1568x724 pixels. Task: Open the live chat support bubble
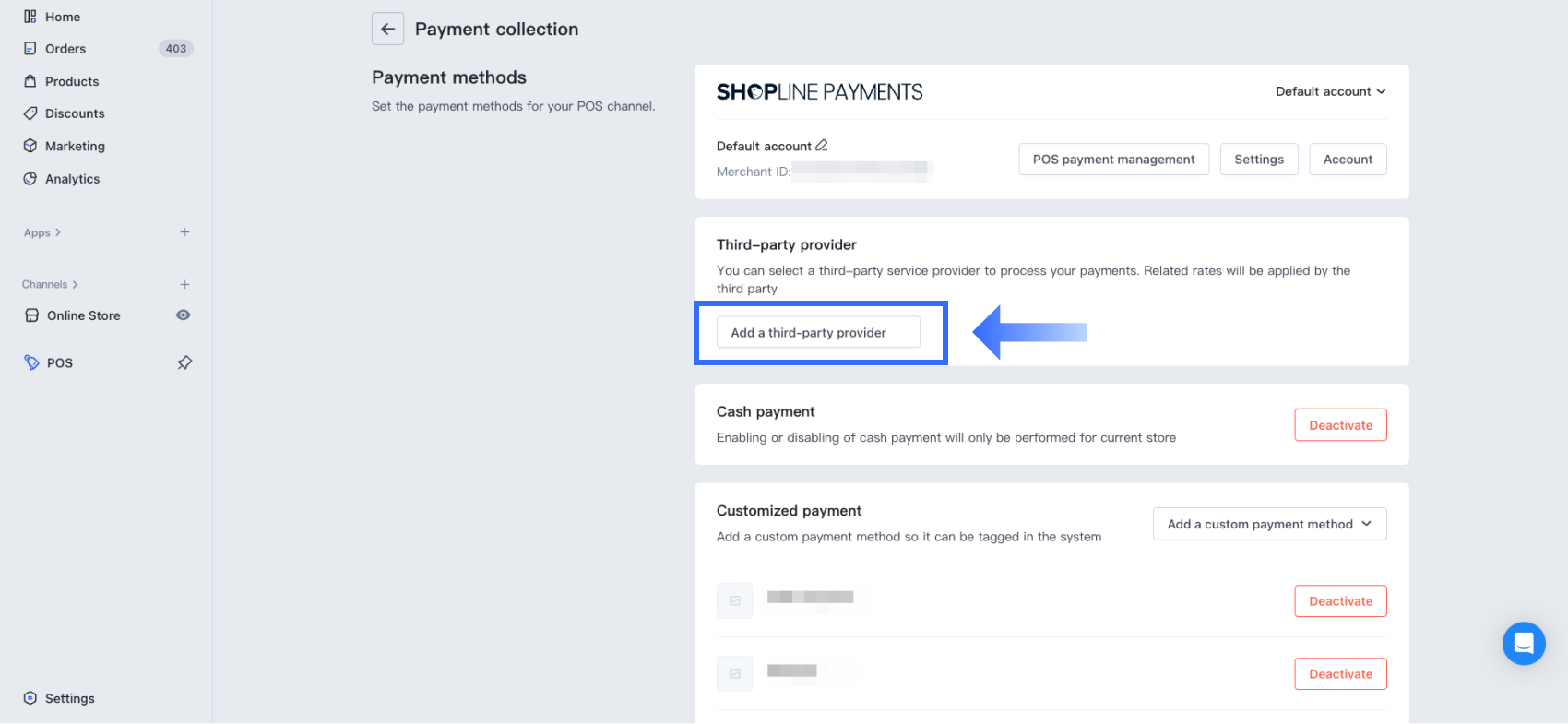[1523, 643]
